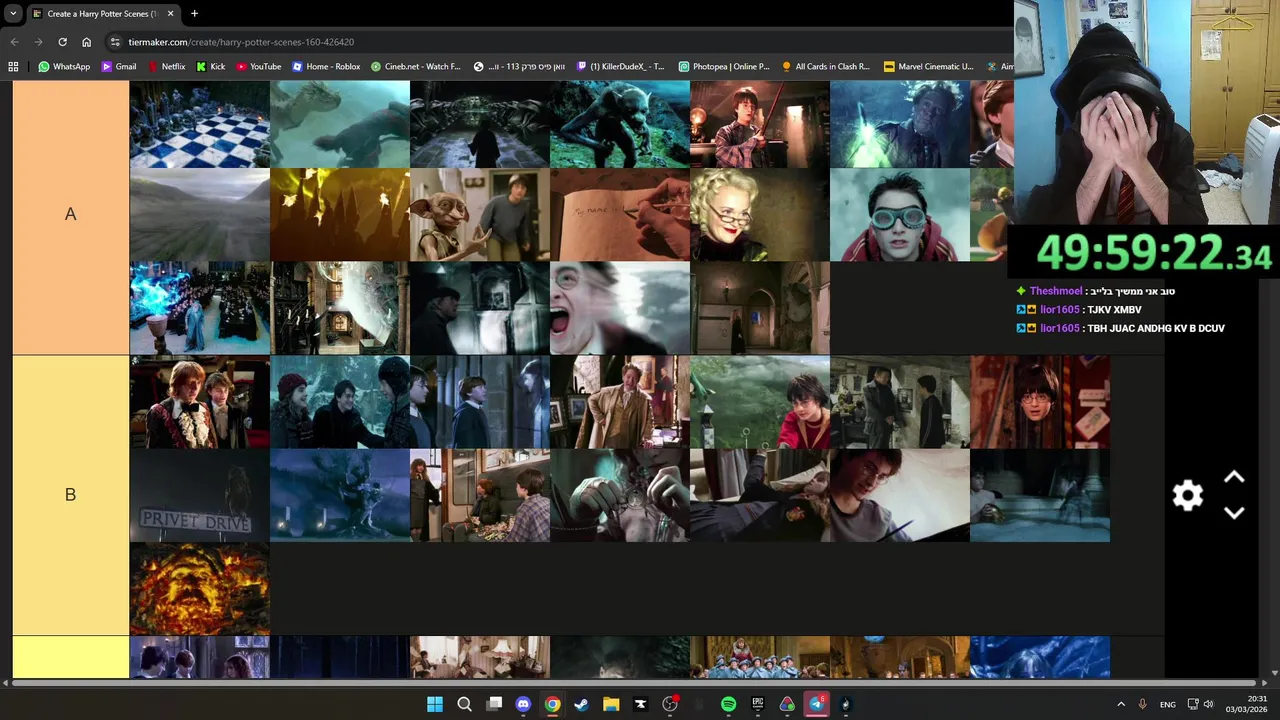
Task: Open the volume tray control
Action: (x=1208, y=704)
